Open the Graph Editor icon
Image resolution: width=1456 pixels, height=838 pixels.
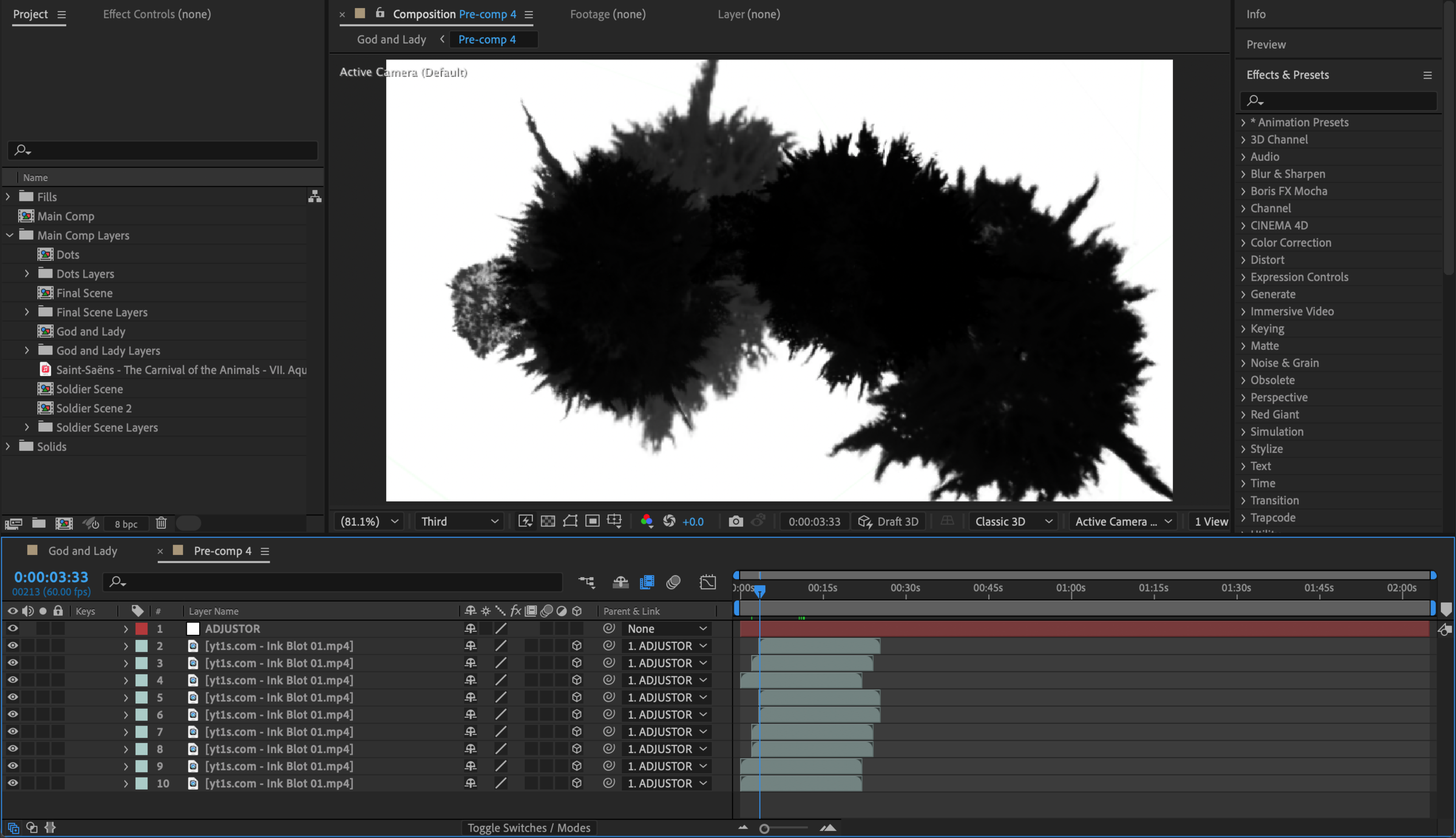708,582
